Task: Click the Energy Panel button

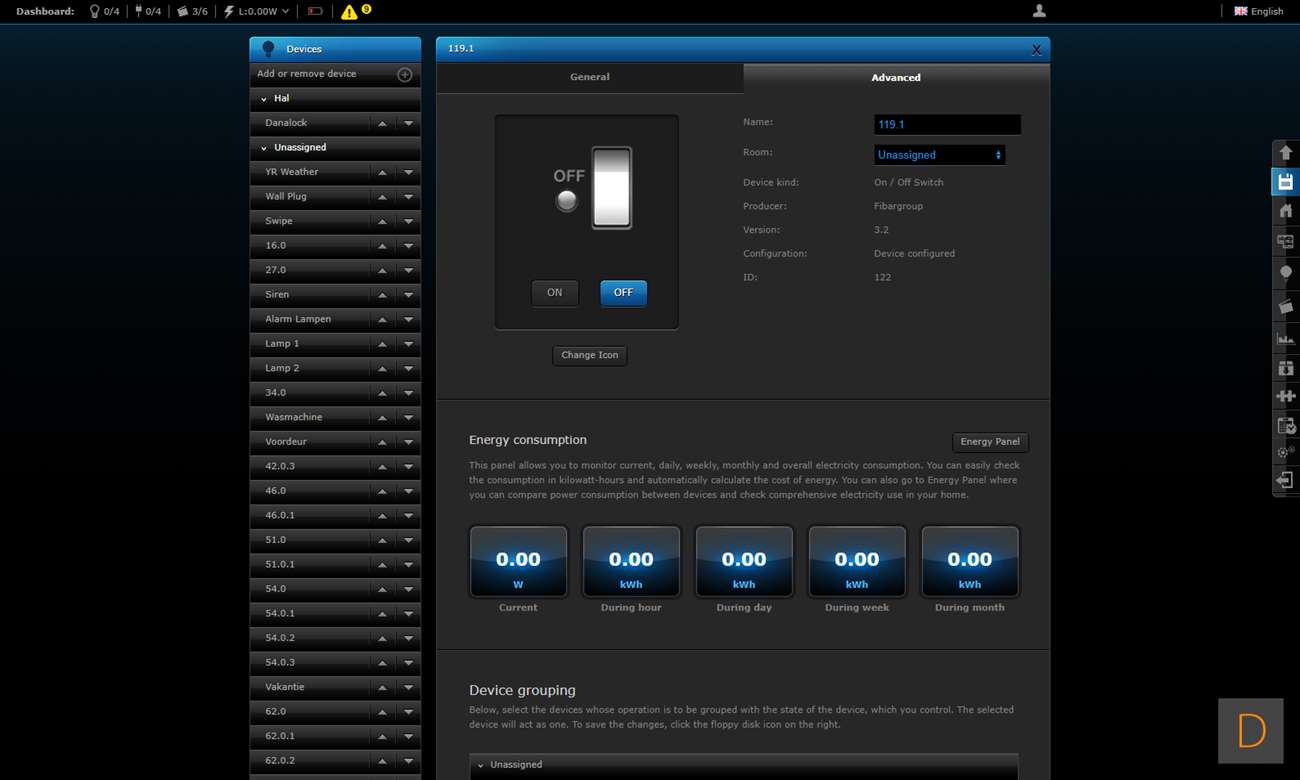Action: (x=989, y=442)
